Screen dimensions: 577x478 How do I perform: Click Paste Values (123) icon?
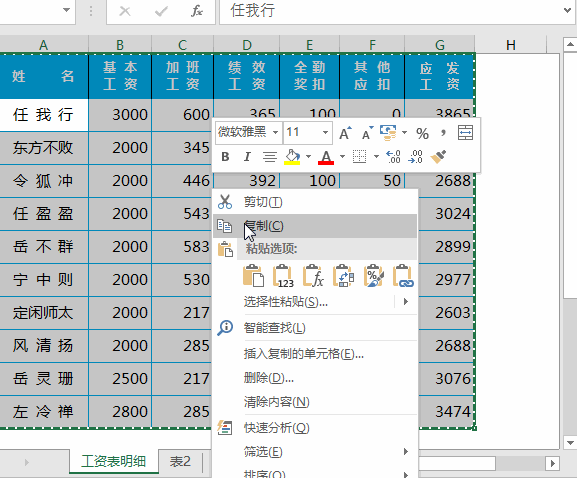tap(283, 276)
